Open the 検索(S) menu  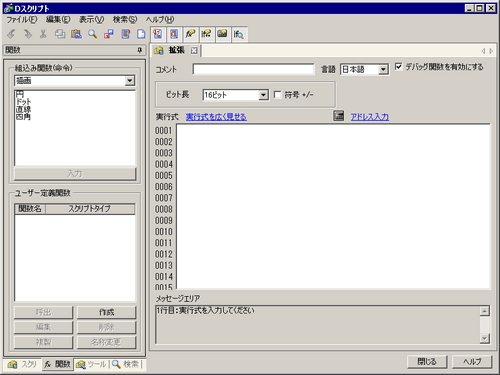click(x=125, y=19)
